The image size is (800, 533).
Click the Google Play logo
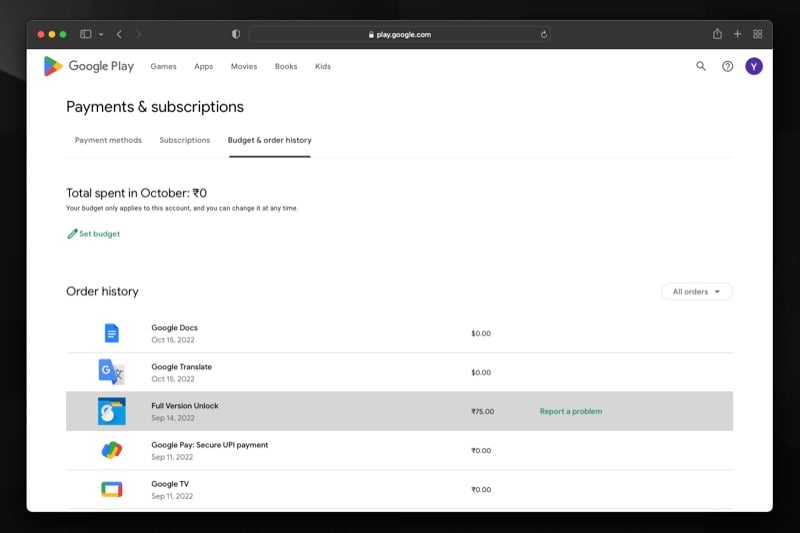pyautogui.click(x=89, y=66)
